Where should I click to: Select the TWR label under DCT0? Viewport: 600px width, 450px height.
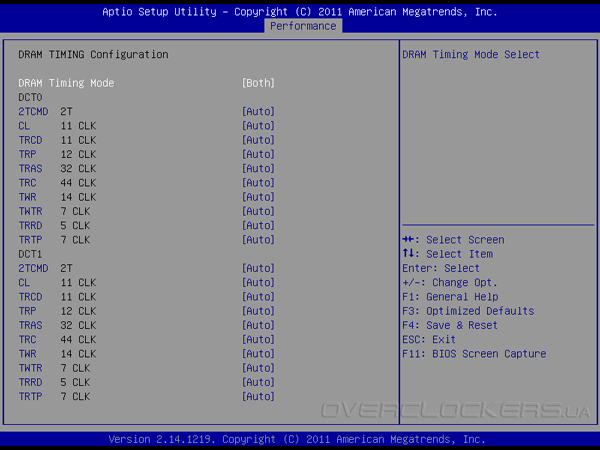click(x=27, y=197)
